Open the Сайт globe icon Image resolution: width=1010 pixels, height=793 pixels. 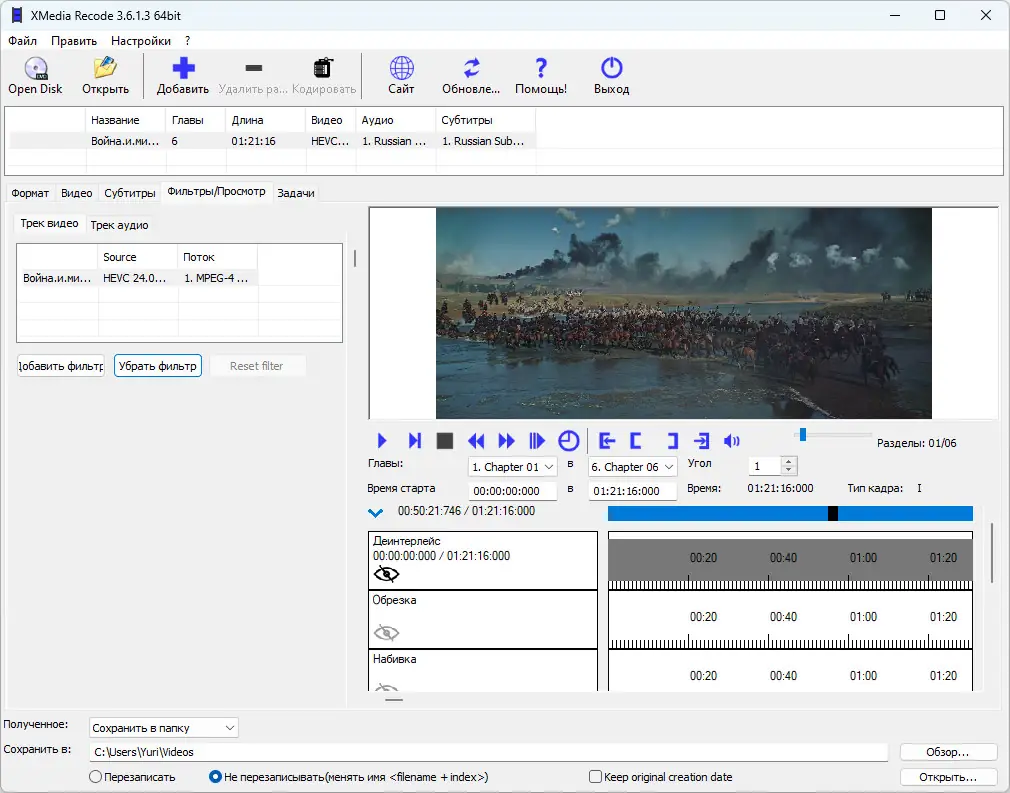pos(401,69)
